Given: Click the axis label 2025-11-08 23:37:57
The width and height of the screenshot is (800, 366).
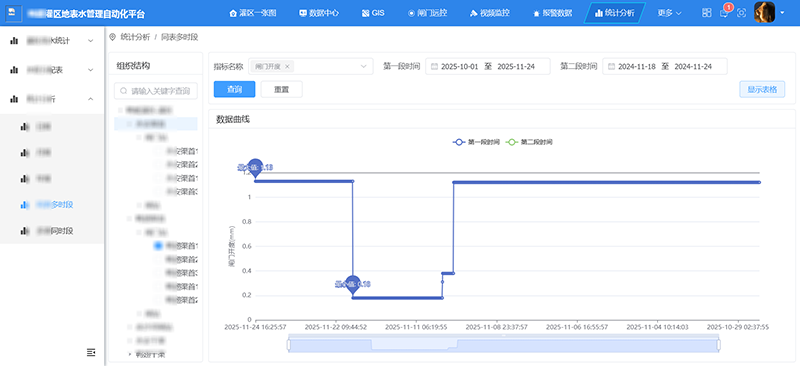Looking at the screenshot, I should 497,327.
